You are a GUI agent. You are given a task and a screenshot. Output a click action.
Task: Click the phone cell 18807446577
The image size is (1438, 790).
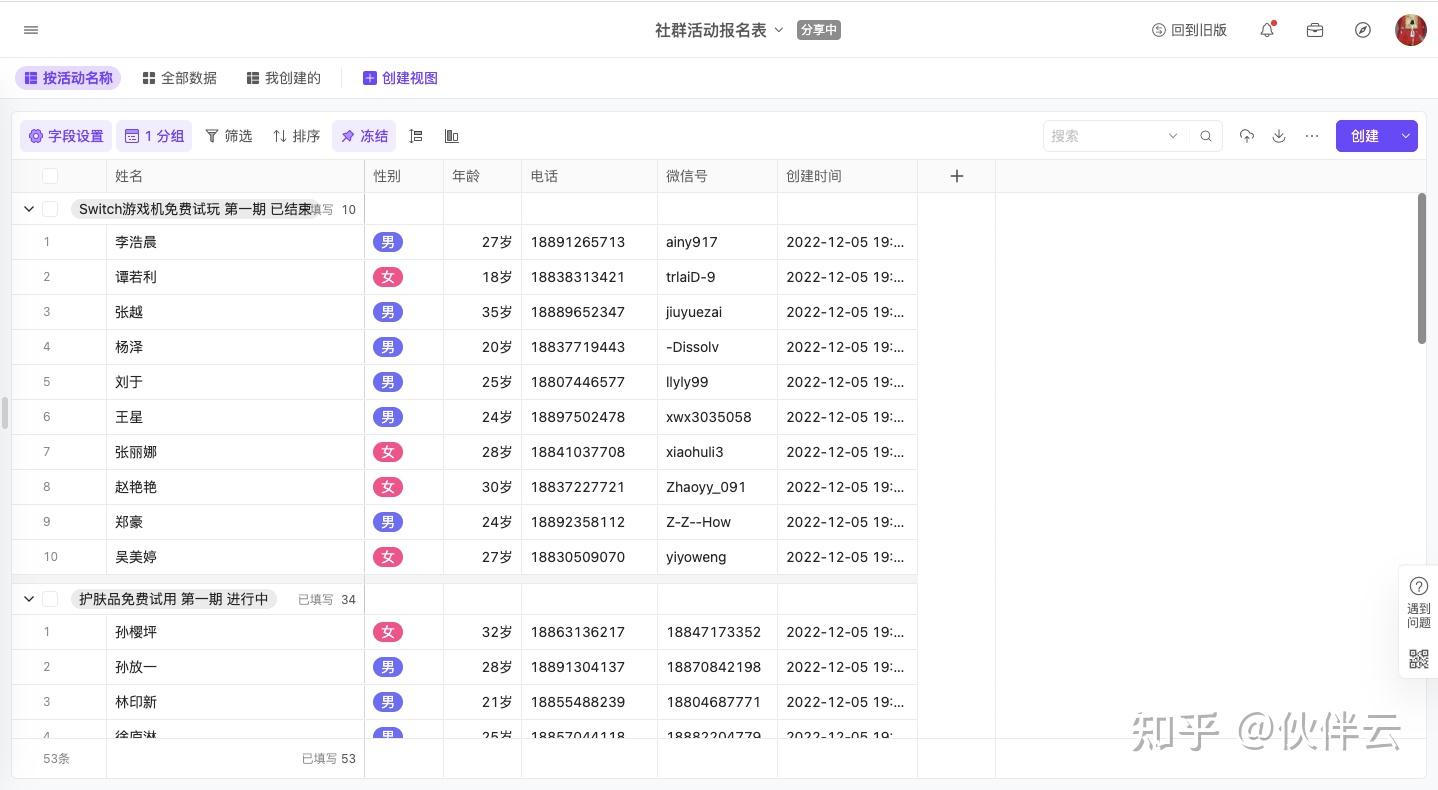(x=589, y=382)
